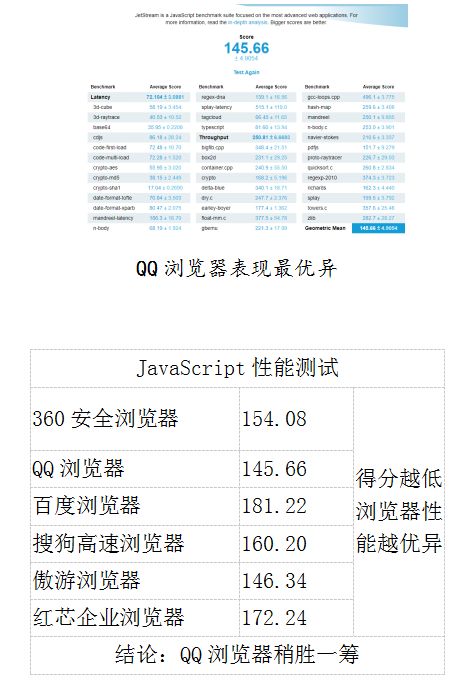
Task: Select the crypto-aes benchmark label
Action: tap(105, 168)
